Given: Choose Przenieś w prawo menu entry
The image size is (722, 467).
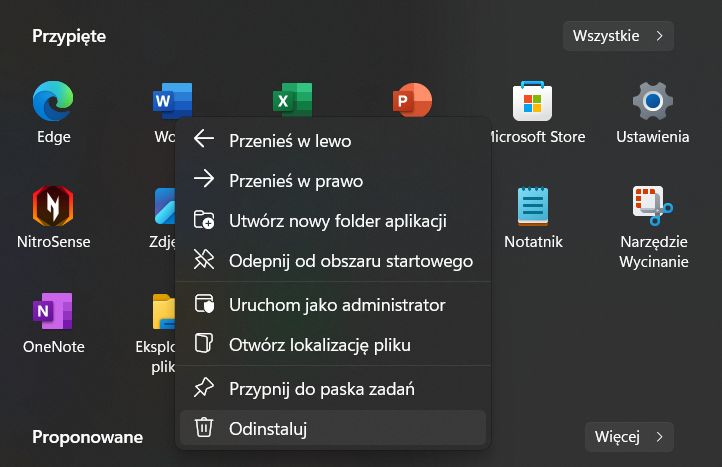Looking at the screenshot, I should (333, 180).
